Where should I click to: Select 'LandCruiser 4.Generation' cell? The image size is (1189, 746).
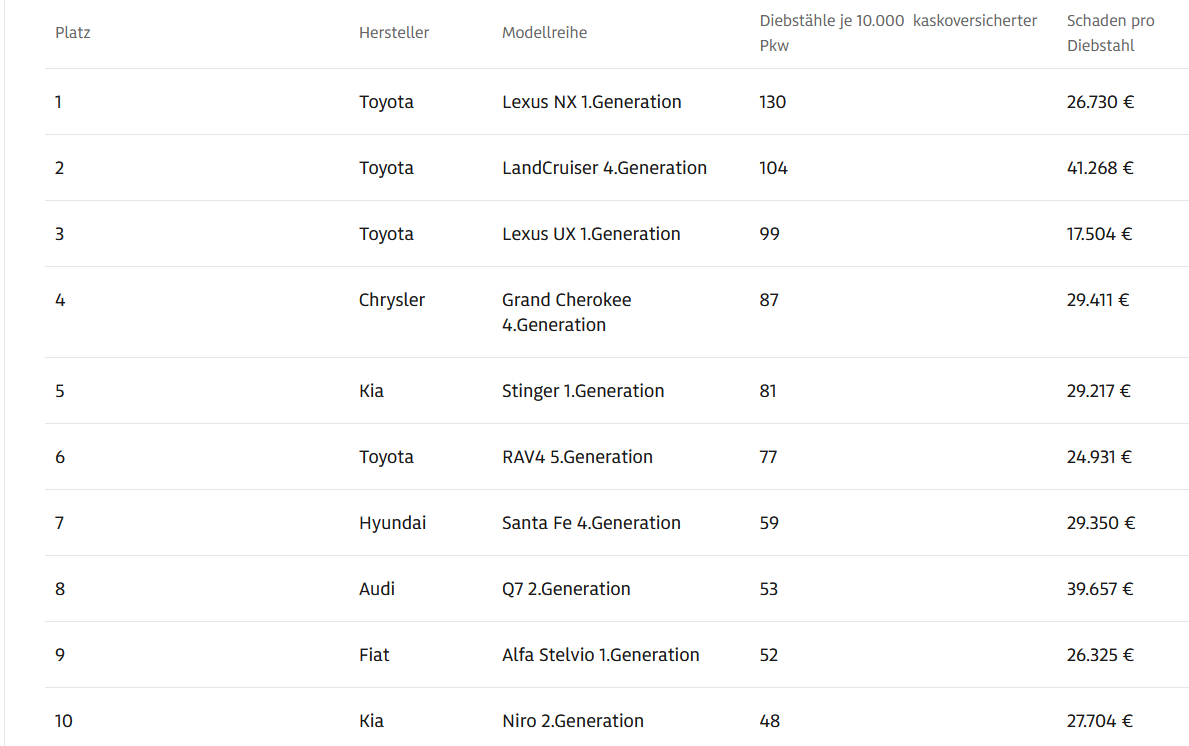(604, 168)
